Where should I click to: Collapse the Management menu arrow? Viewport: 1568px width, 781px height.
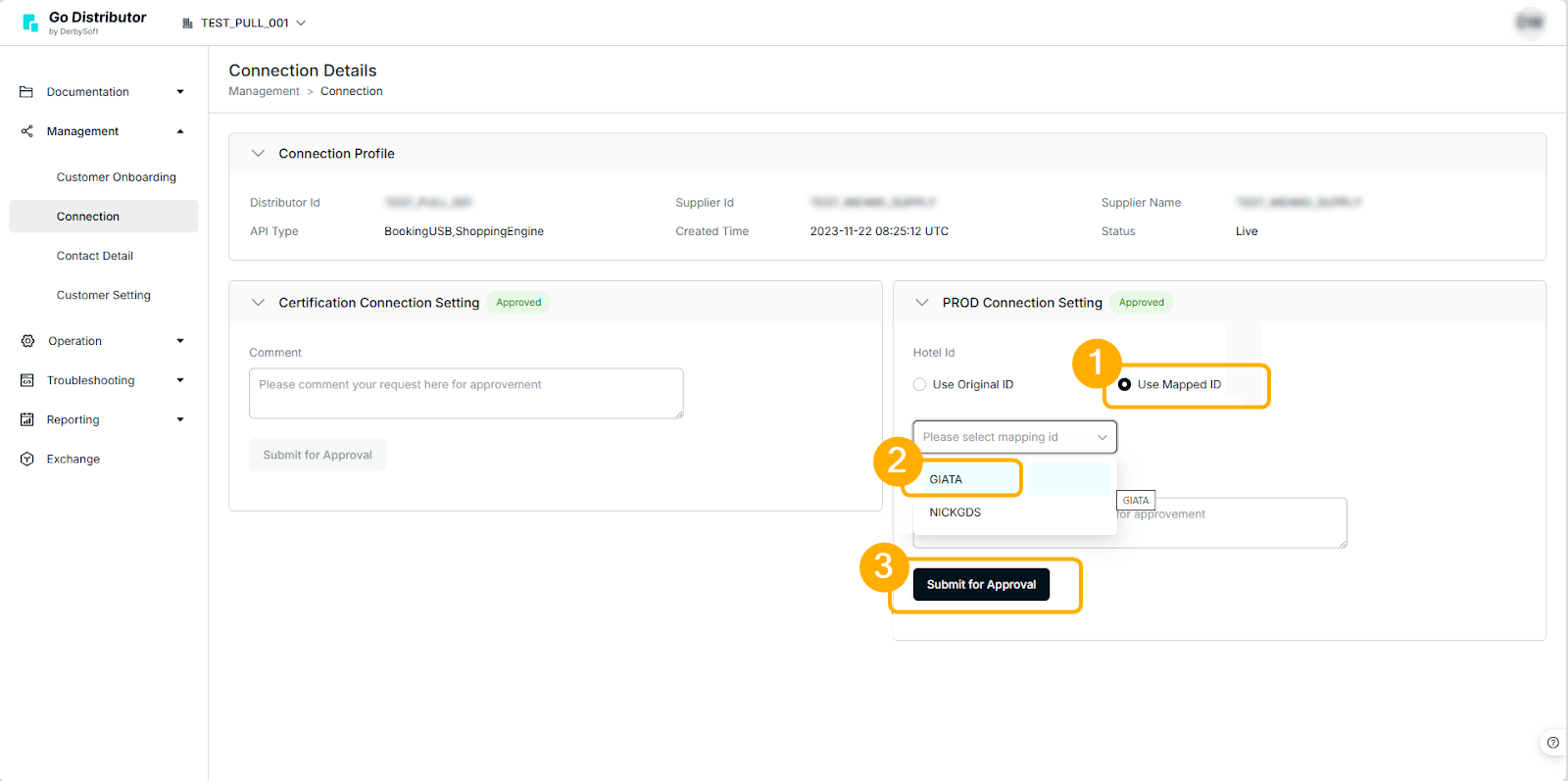(x=180, y=131)
